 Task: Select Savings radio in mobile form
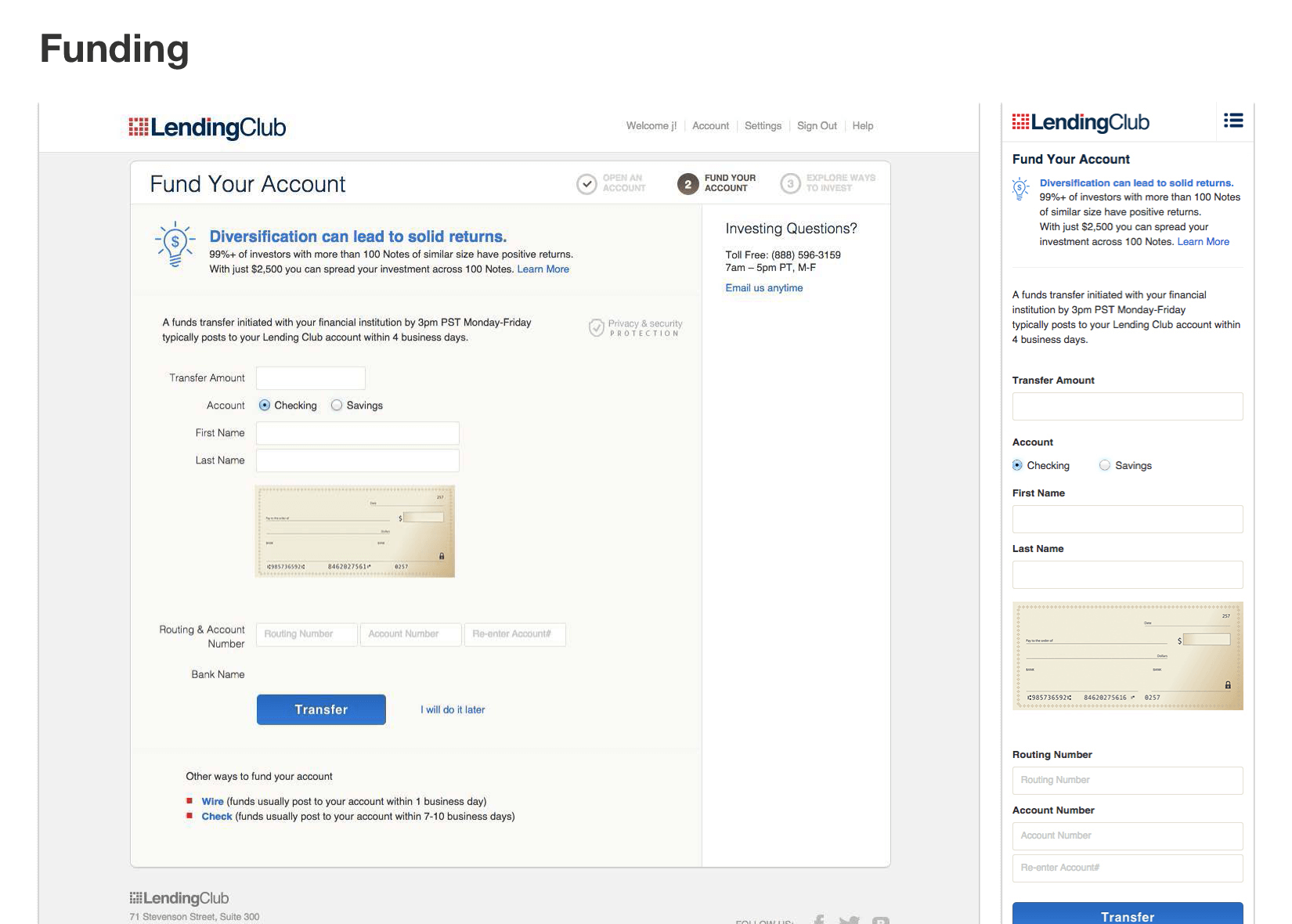pos(1105,465)
